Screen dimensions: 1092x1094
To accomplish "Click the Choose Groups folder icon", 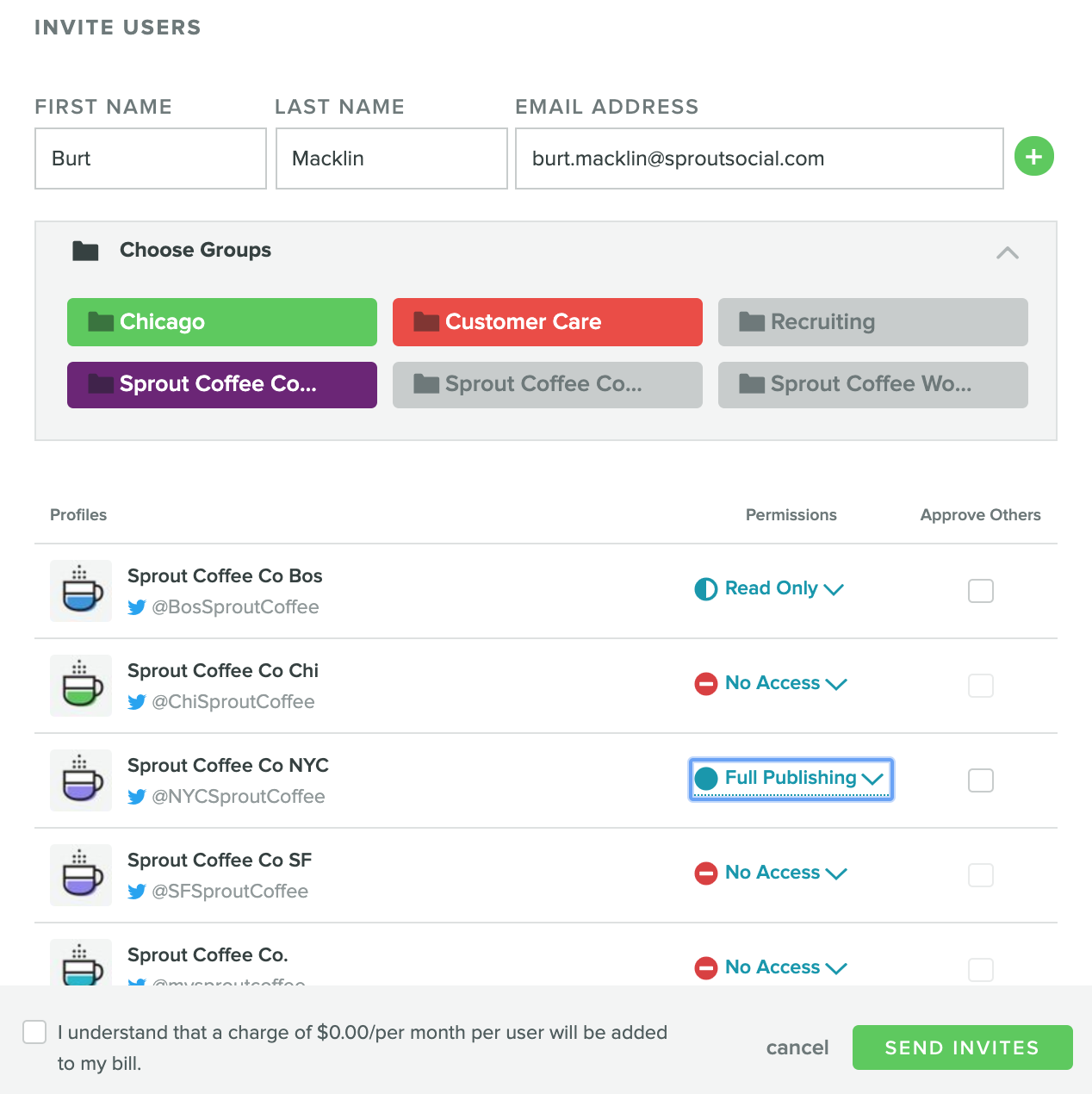I will 85,251.
